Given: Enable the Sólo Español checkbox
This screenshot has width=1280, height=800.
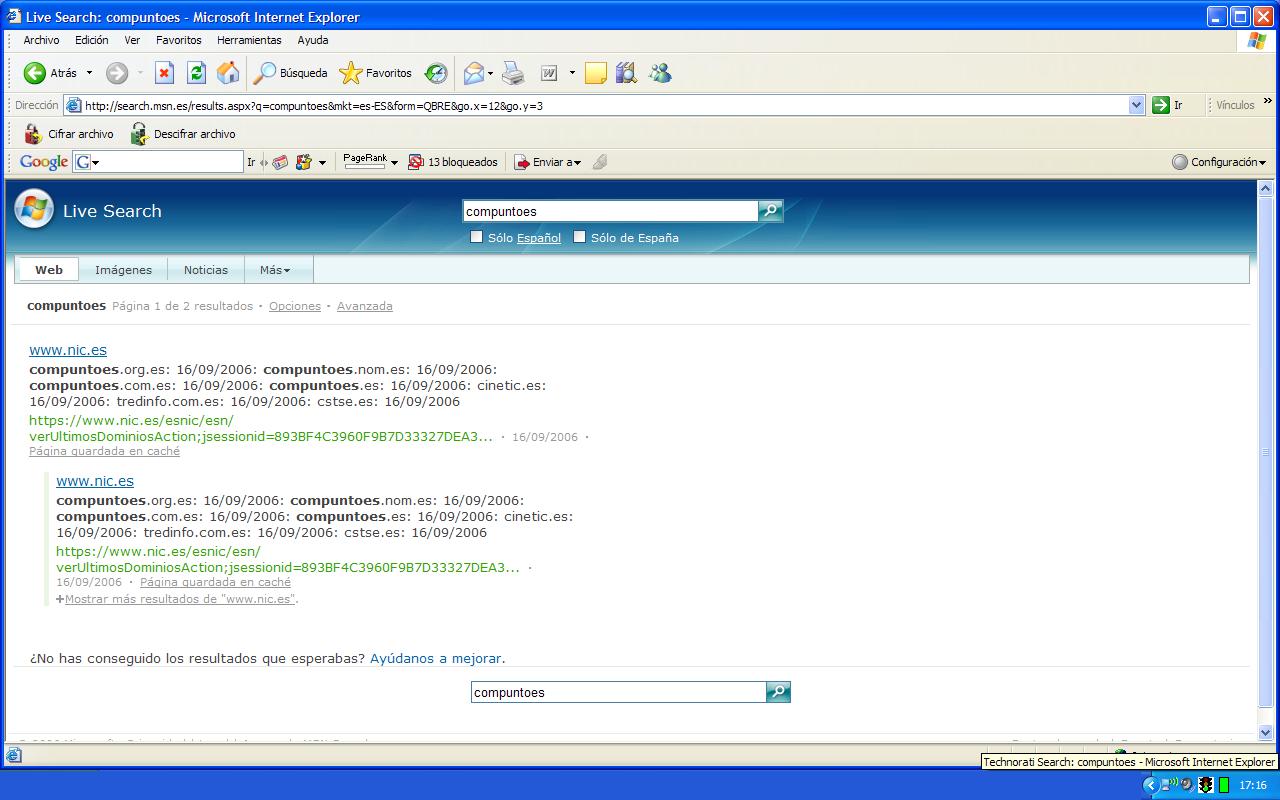Looking at the screenshot, I should tap(477, 237).
